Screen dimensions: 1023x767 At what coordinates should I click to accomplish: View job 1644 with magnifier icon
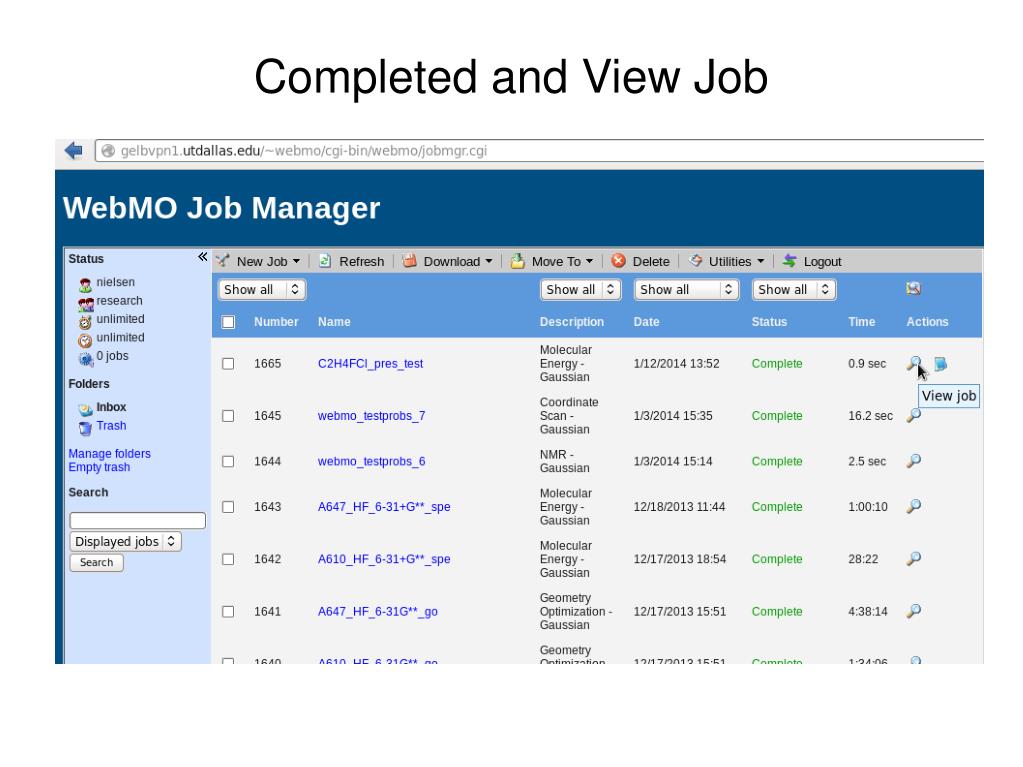914,460
